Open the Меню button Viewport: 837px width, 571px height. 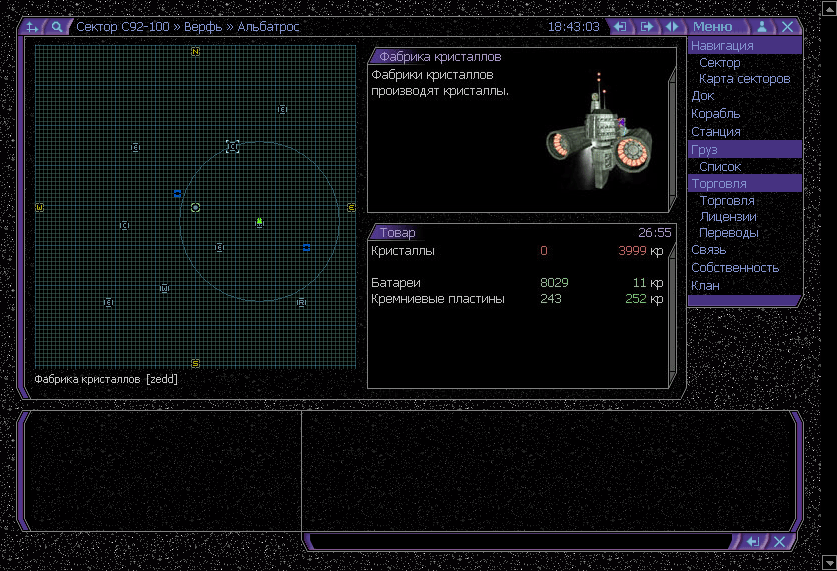click(x=712, y=27)
